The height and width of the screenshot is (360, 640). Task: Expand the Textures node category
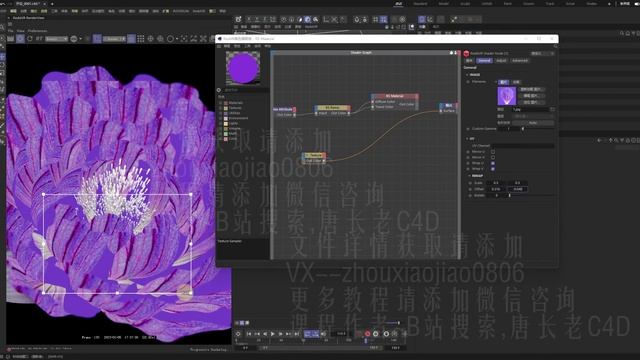point(221,108)
